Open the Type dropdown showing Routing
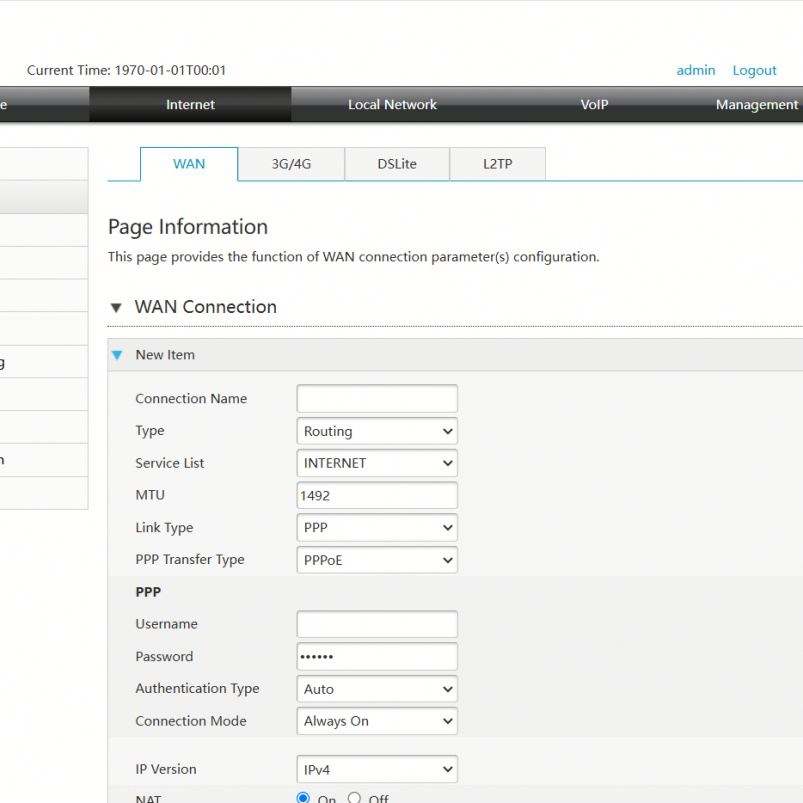 [377, 432]
